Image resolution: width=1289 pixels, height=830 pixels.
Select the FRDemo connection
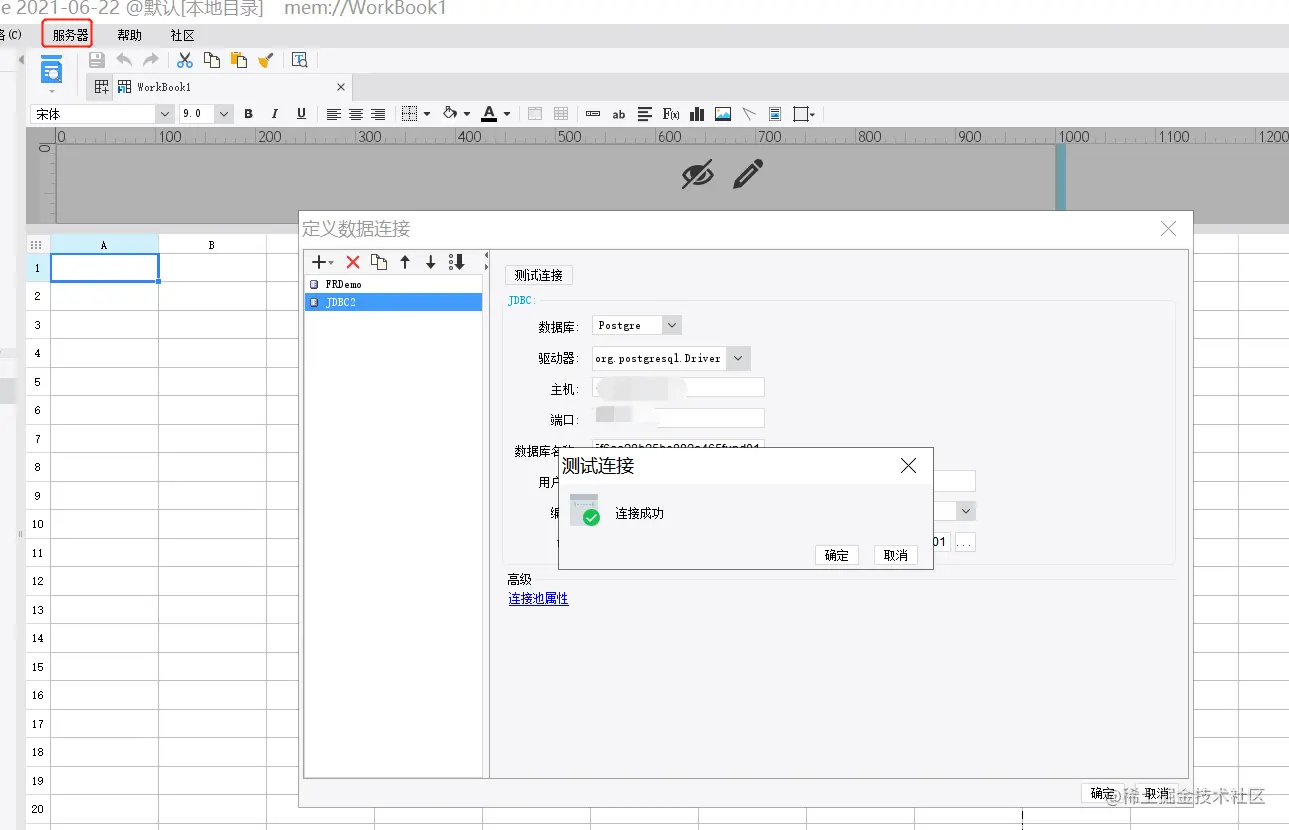(x=393, y=284)
